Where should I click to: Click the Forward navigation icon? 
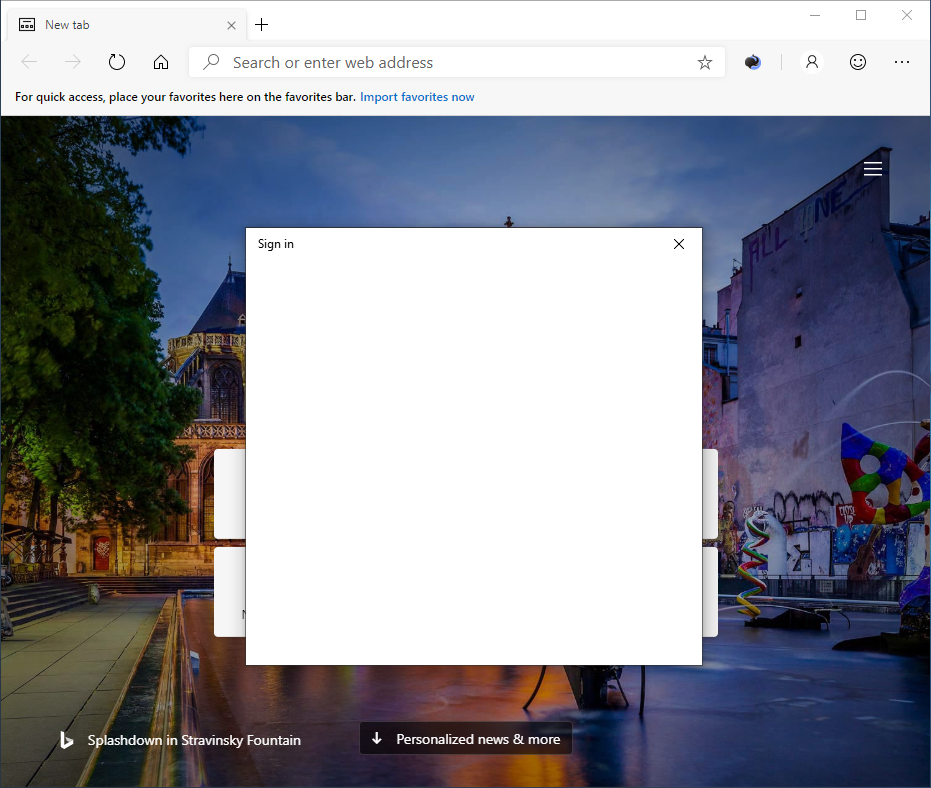coord(72,61)
